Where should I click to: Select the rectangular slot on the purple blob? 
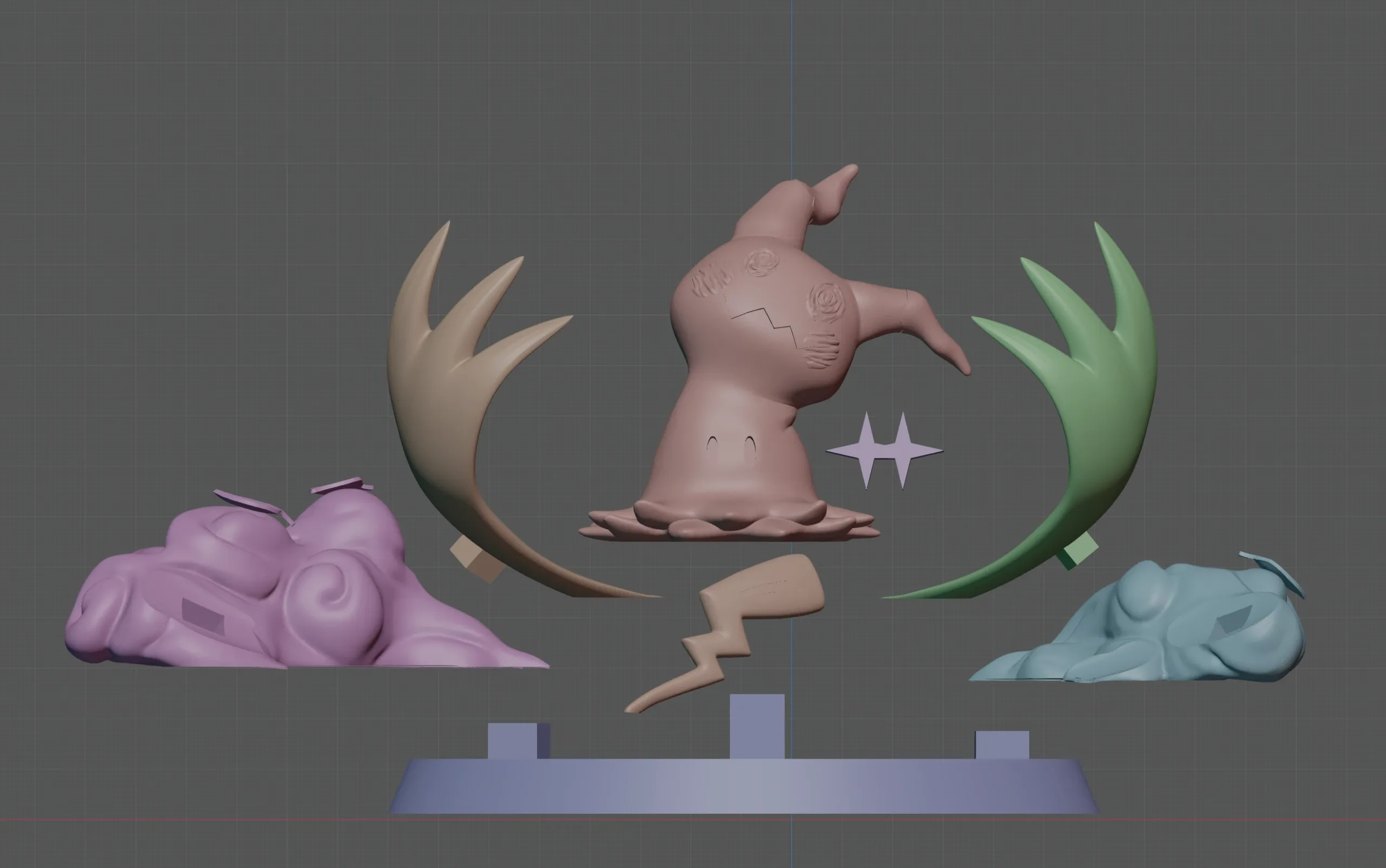tap(202, 616)
